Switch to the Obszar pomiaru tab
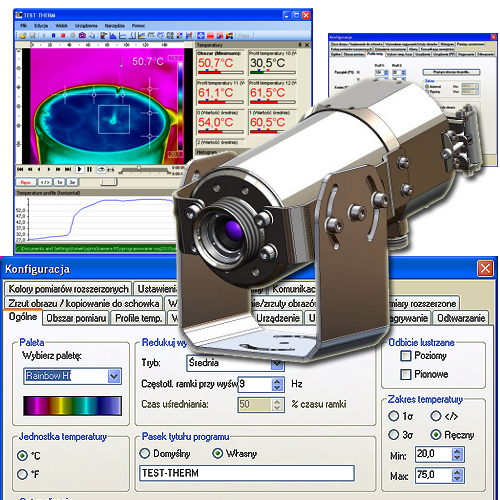Screen dimensions: 500x500 click(x=76, y=318)
